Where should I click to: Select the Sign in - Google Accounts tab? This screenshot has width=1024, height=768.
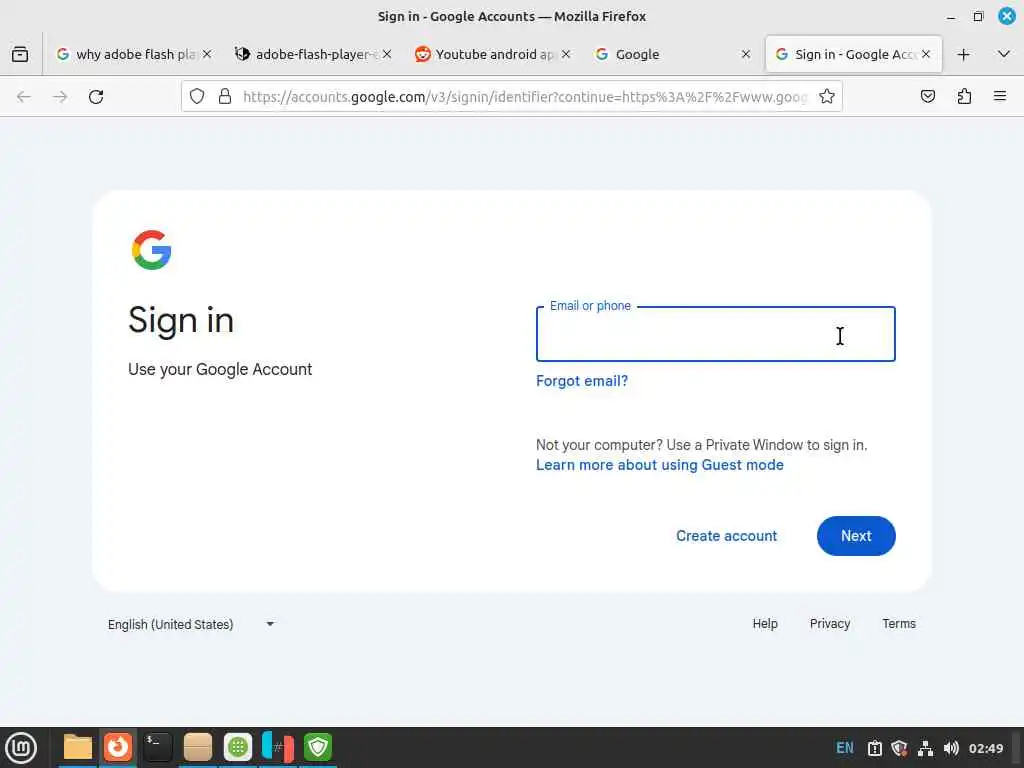tap(853, 54)
